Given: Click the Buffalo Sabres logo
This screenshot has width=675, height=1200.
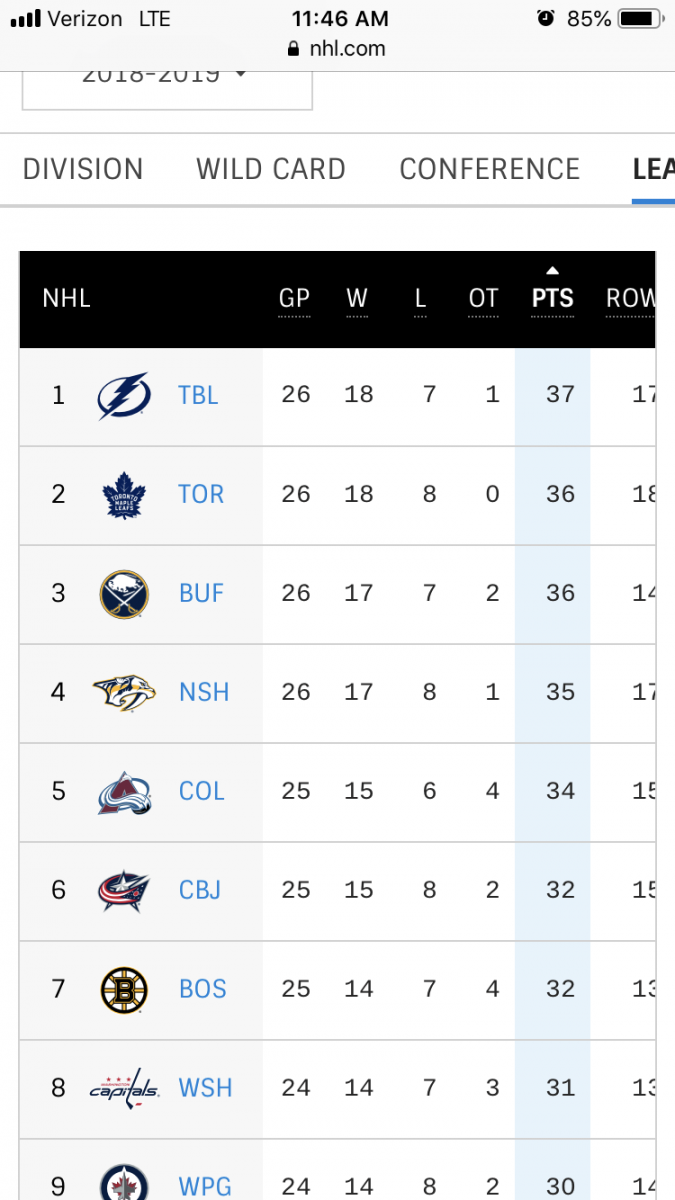Looking at the screenshot, I should click(124, 593).
